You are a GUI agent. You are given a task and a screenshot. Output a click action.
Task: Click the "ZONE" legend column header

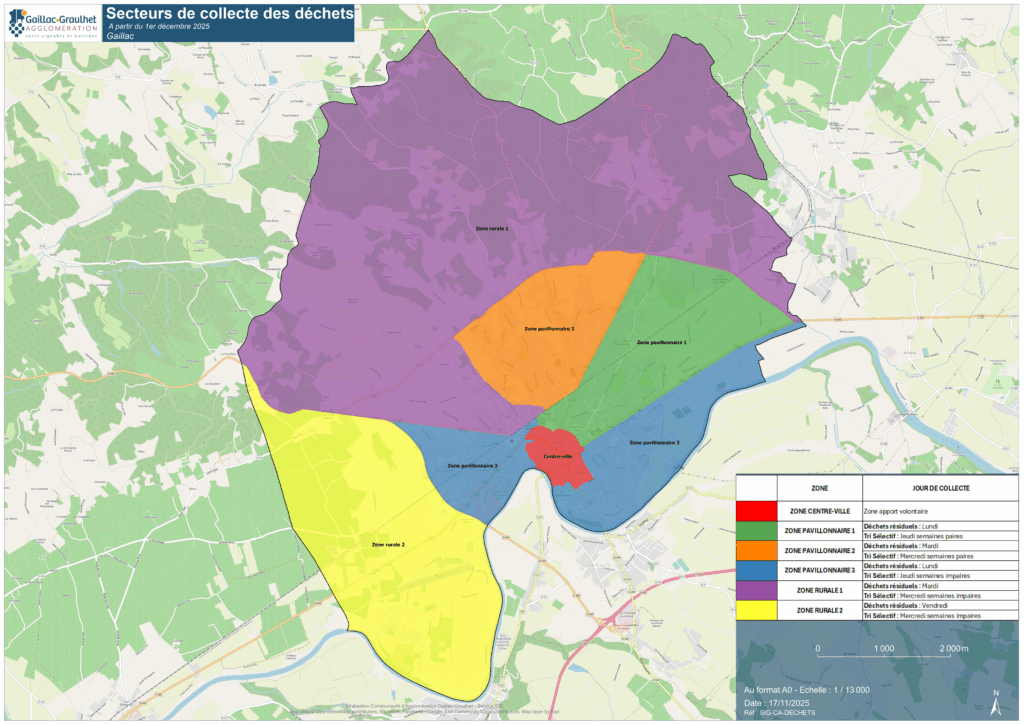point(819,487)
